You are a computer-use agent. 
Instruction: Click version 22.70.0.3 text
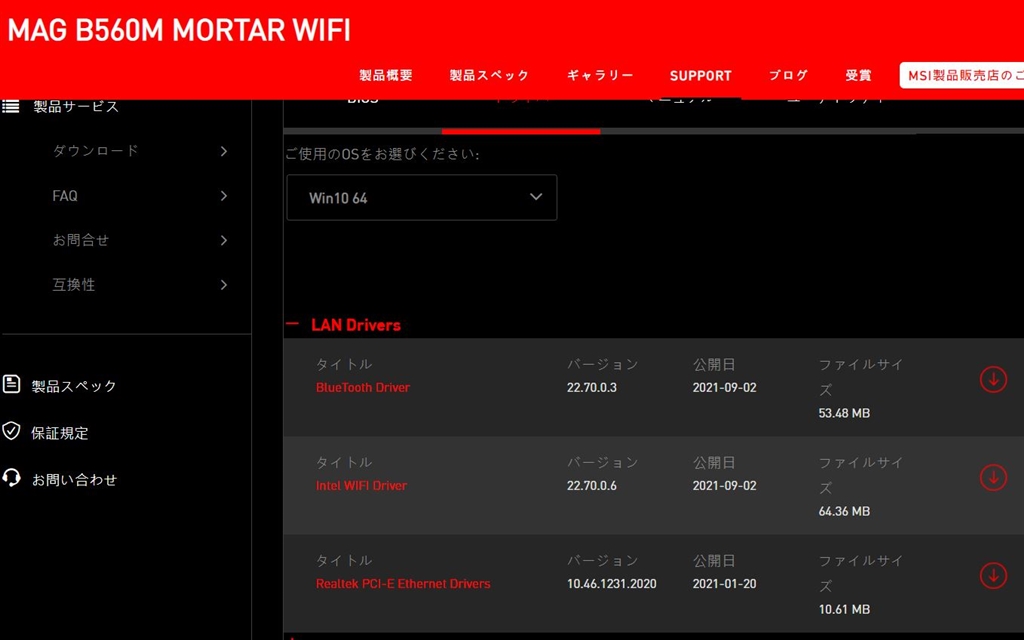tap(592, 387)
